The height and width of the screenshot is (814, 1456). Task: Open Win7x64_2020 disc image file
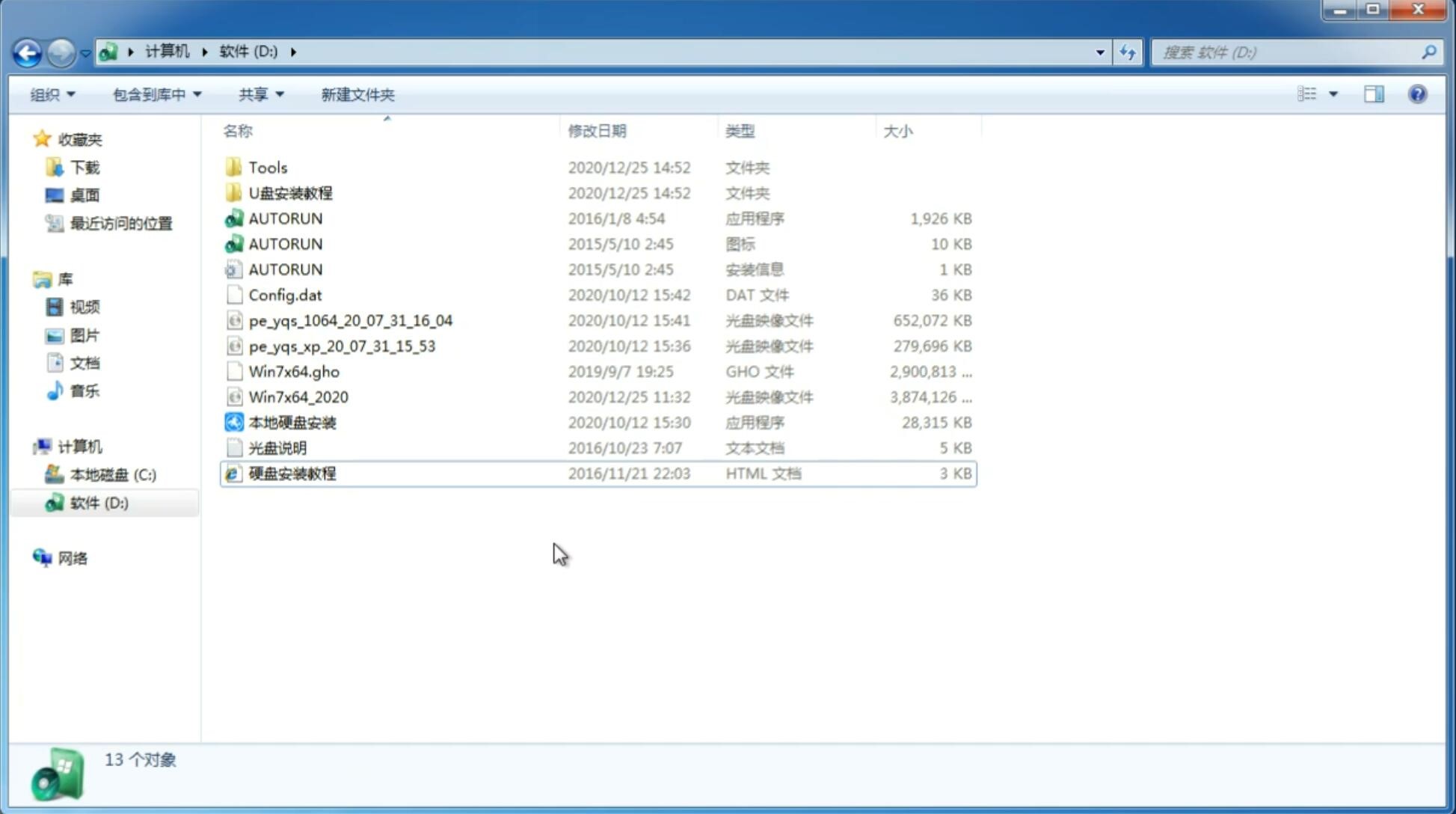click(297, 396)
